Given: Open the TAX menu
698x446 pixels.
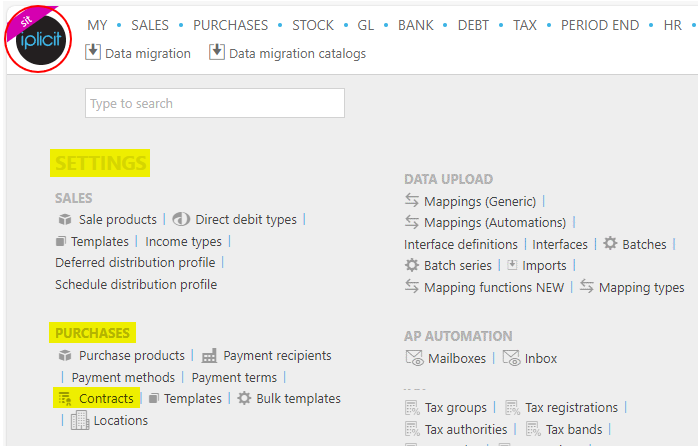Looking at the screenshot, I should click(x=525, y=25).
